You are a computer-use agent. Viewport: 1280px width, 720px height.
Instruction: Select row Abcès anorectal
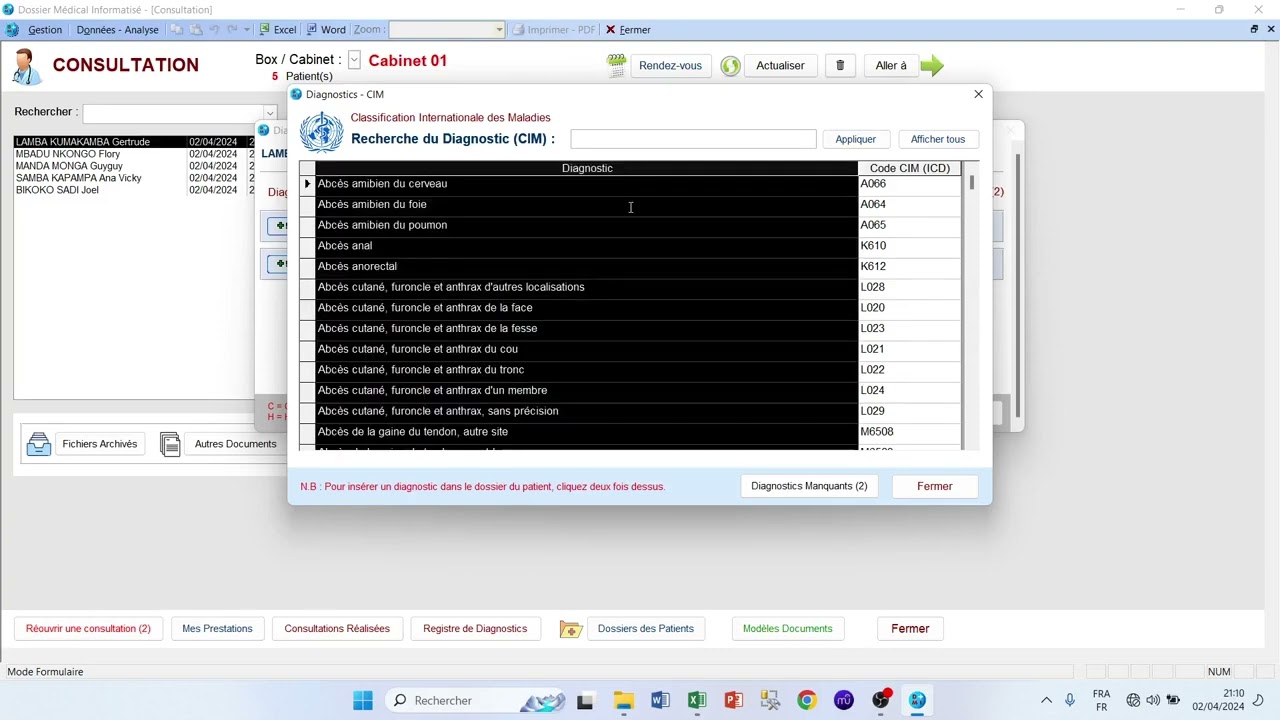tap(630, 267)
